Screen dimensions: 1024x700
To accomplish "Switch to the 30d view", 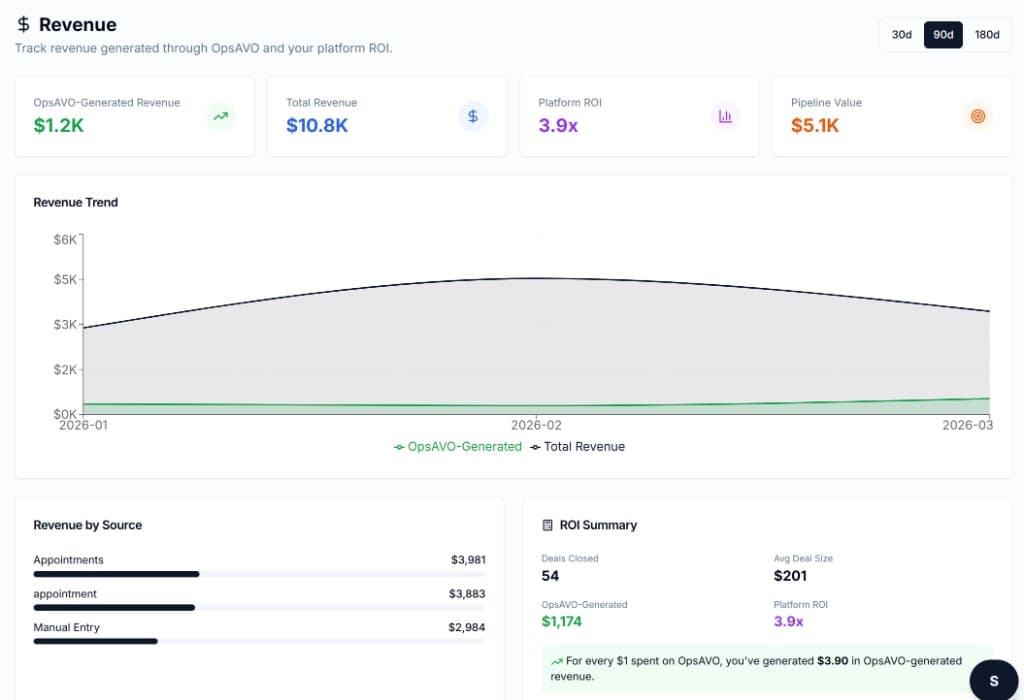I will [900, 34].
